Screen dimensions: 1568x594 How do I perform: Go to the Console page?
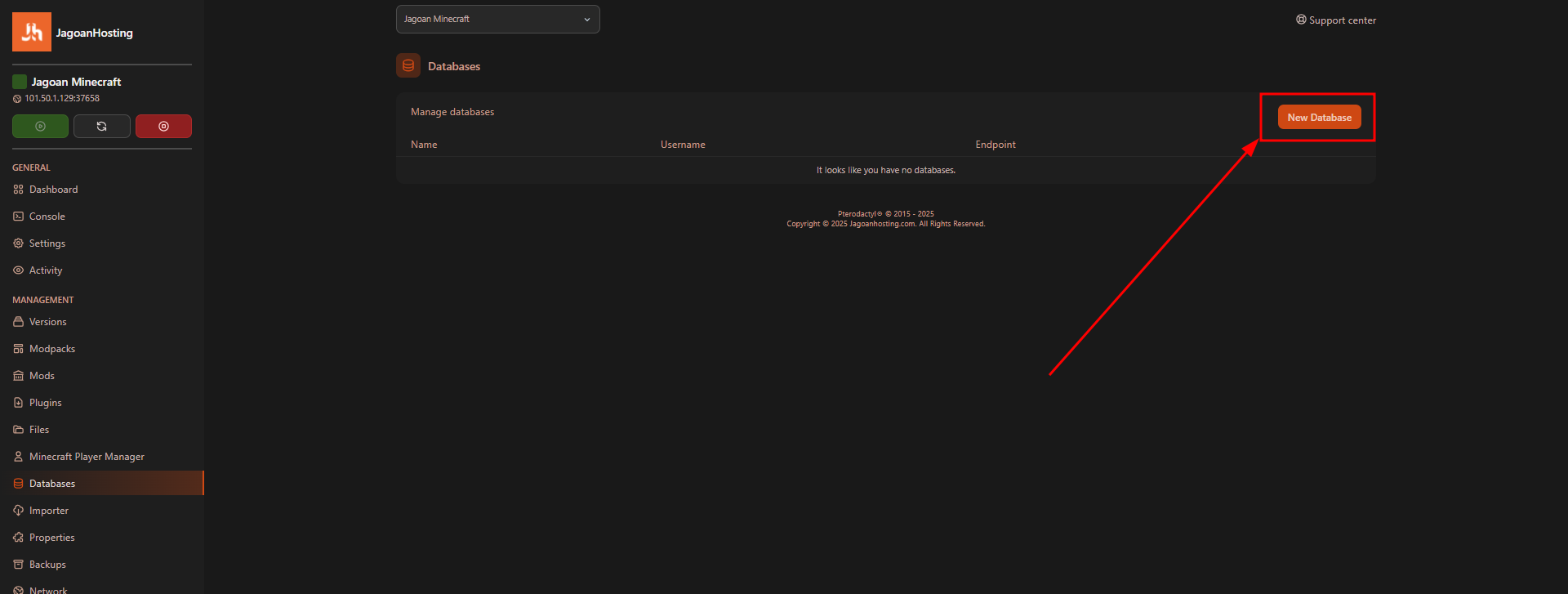102,217
